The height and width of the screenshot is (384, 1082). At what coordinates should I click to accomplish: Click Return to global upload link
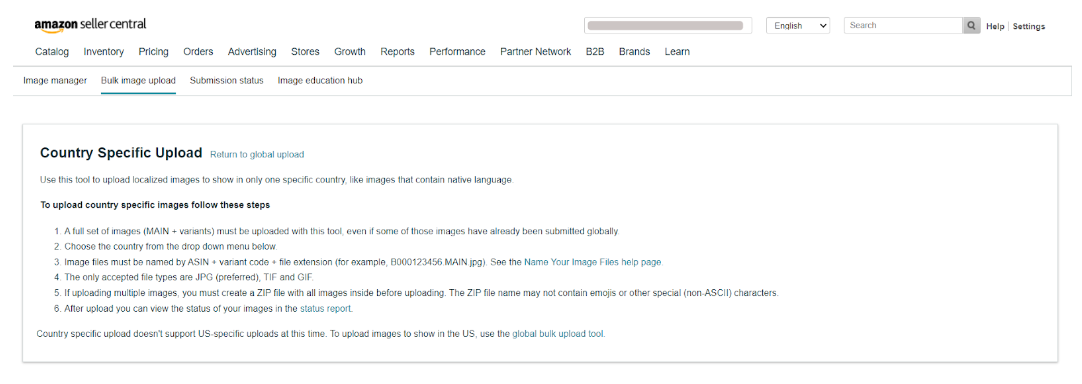(257, 155)
